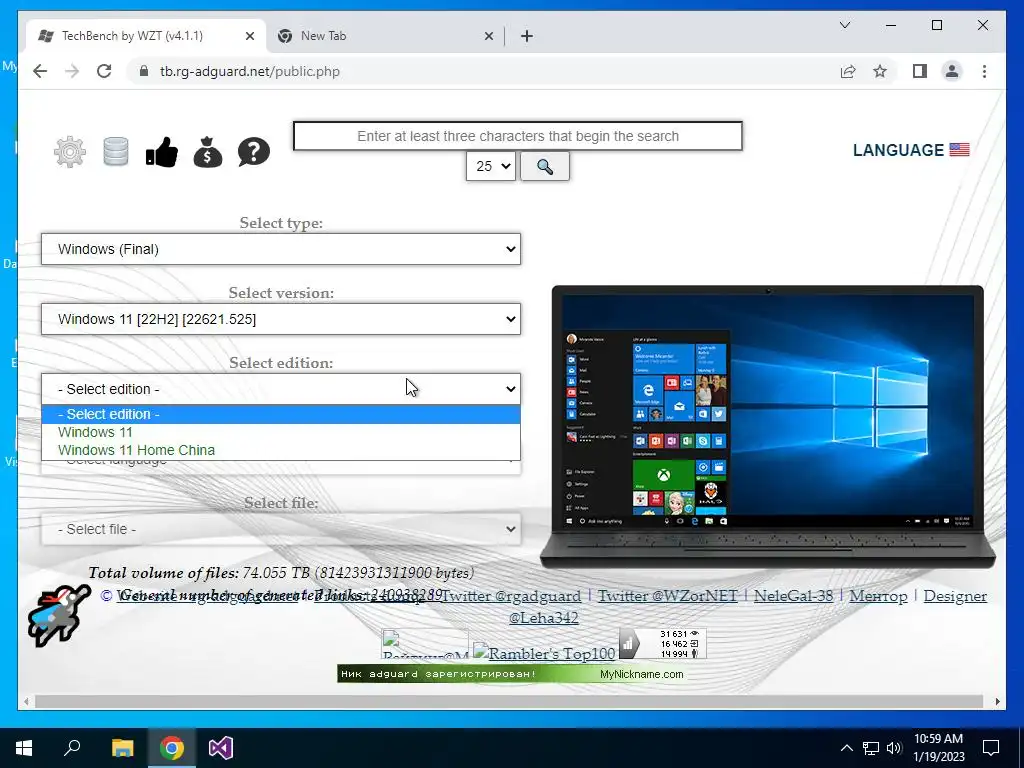Image resolution: width=1024 pixels, height=768 pixels.
Task: Collapse the Select edition dropdown
Action: pos(281,389)
